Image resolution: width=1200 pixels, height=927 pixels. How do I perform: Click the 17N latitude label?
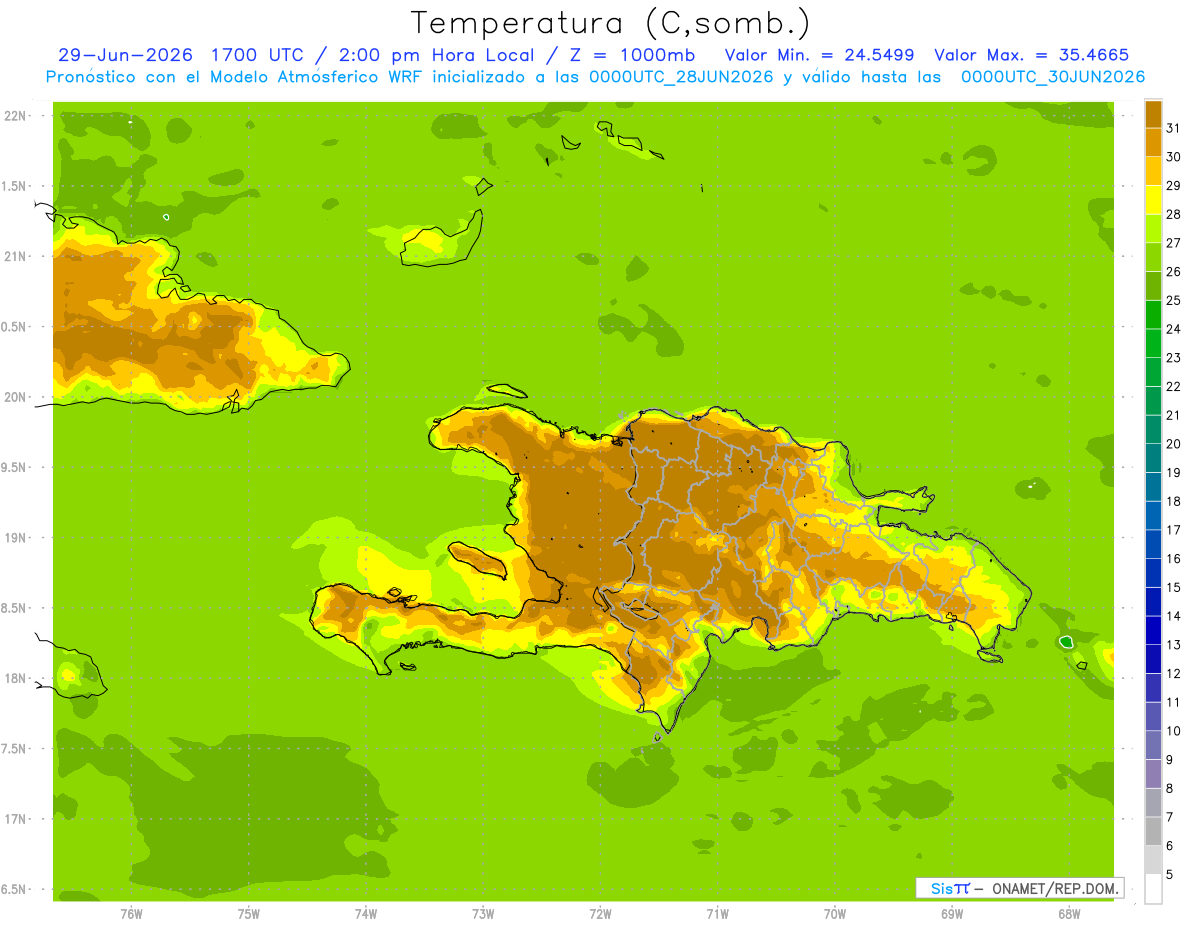[15, 819]
